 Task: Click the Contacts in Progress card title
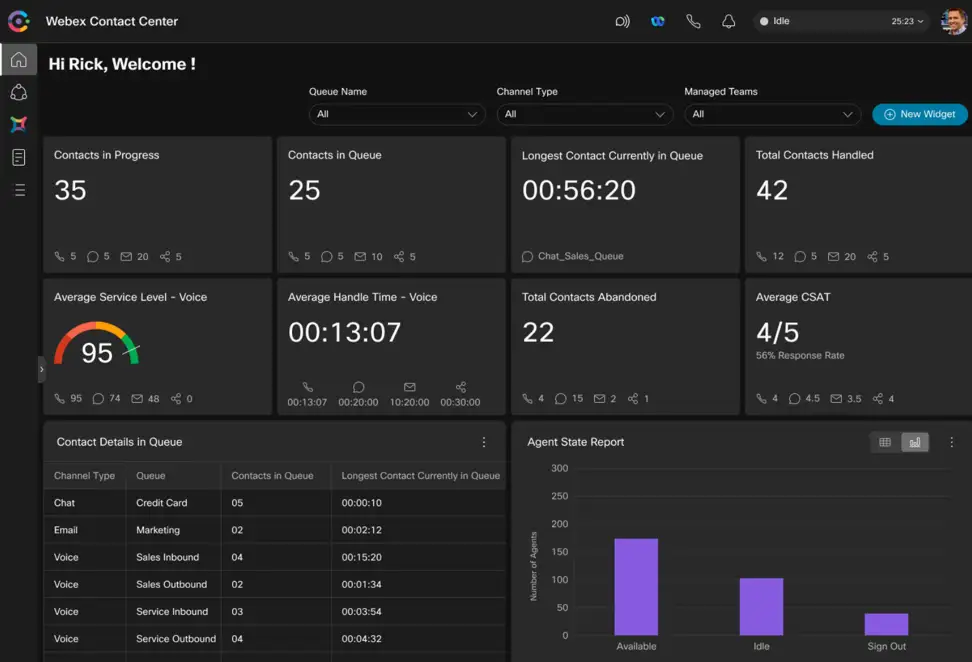(x=107, y=155)
